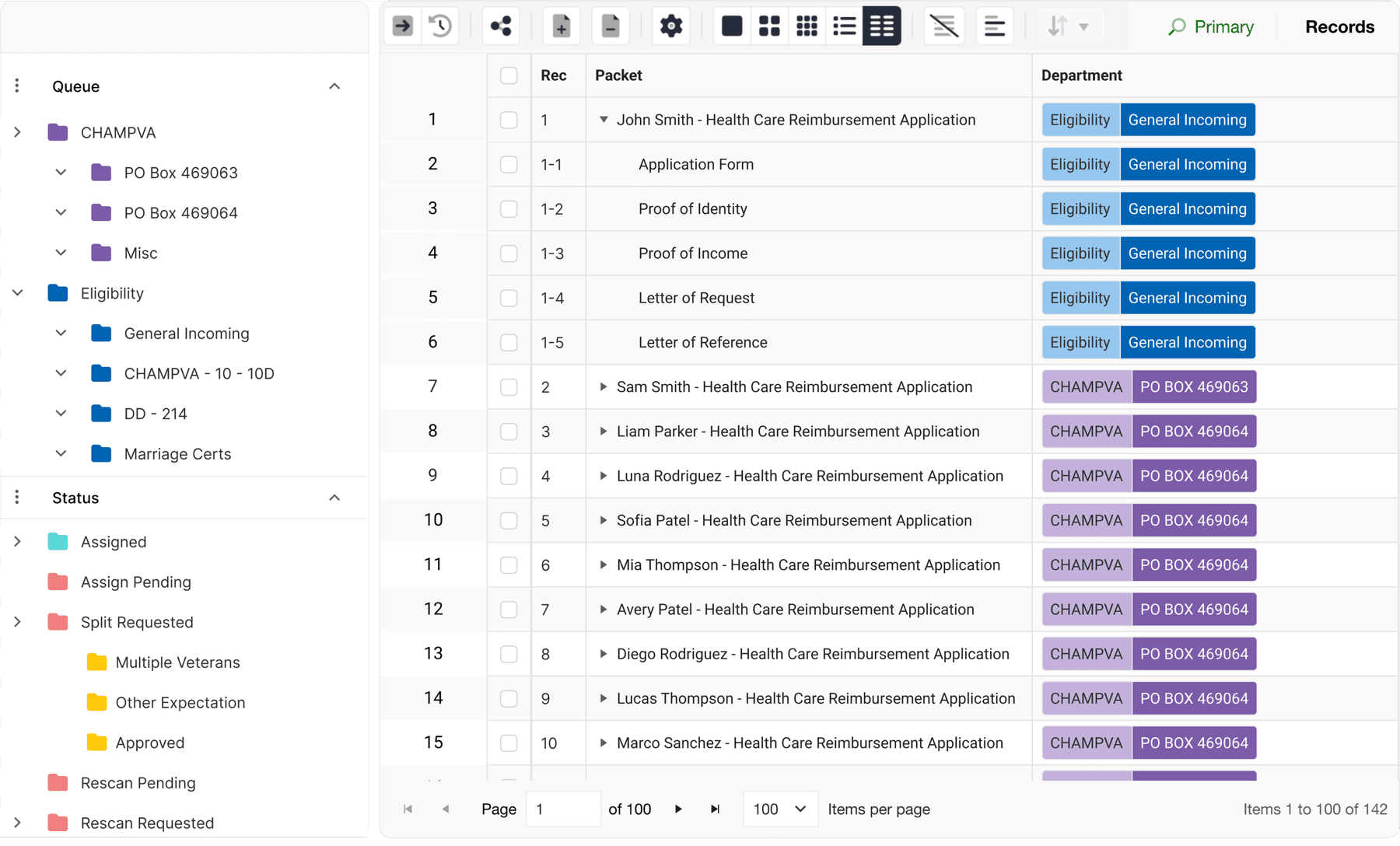Select the General Incoming folder
The height and width of the screenshot is (846, 1400).
coord(187,334)
